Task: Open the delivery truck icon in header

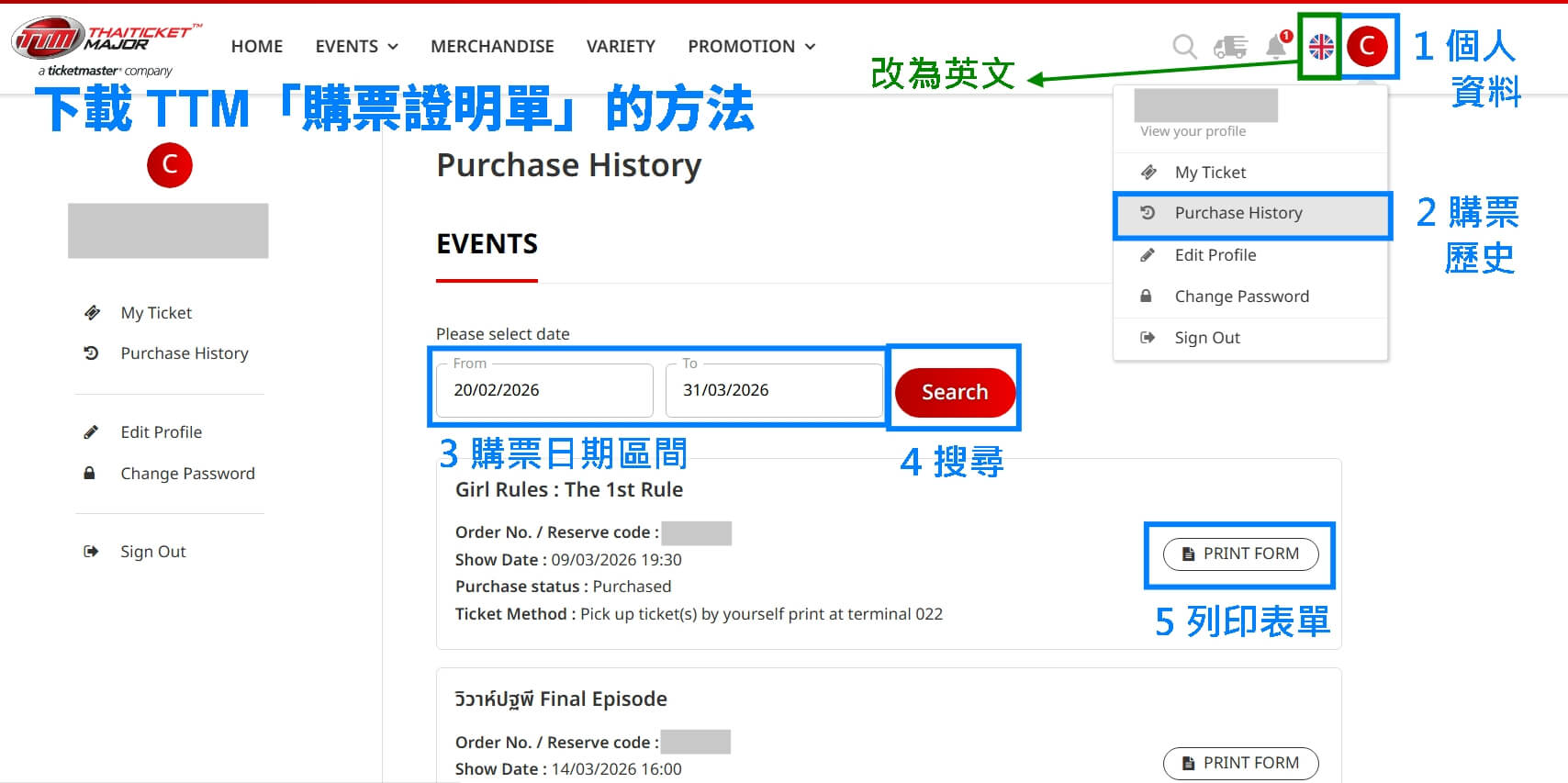Action: (x=1230, y=46)
